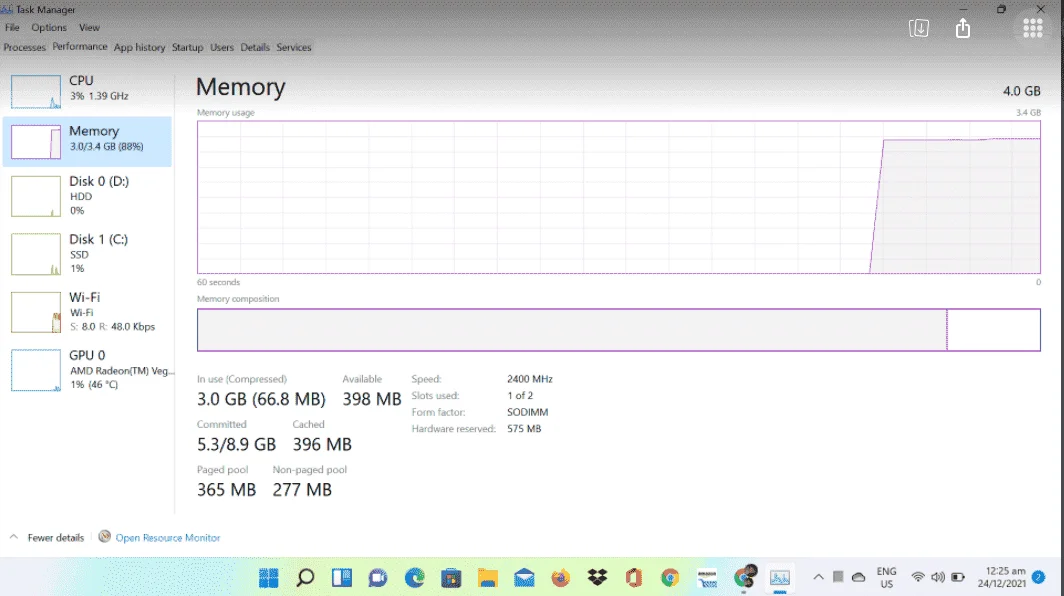Open Wi-Fi network tray icon
Viewport: 1064px width, 596px height.
[x=917, y=577]
